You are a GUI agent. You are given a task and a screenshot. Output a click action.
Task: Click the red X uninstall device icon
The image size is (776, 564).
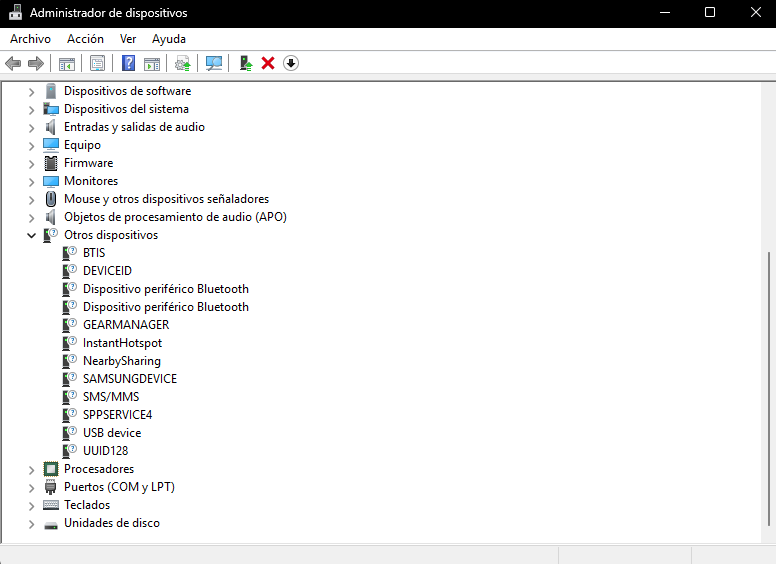[268, 63]
